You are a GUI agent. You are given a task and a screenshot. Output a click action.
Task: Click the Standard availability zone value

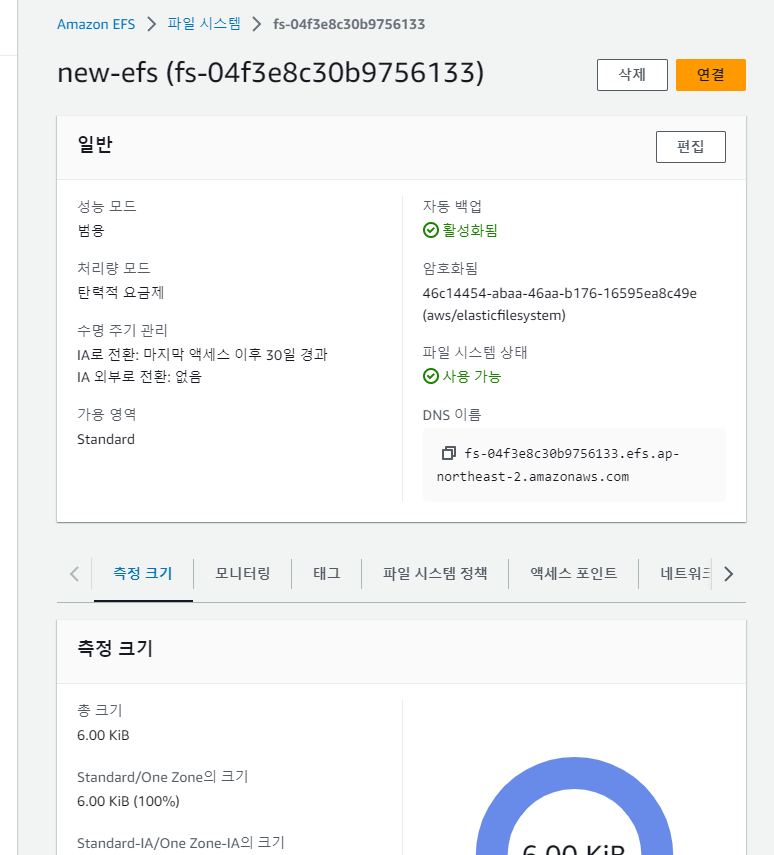(106, 439)
